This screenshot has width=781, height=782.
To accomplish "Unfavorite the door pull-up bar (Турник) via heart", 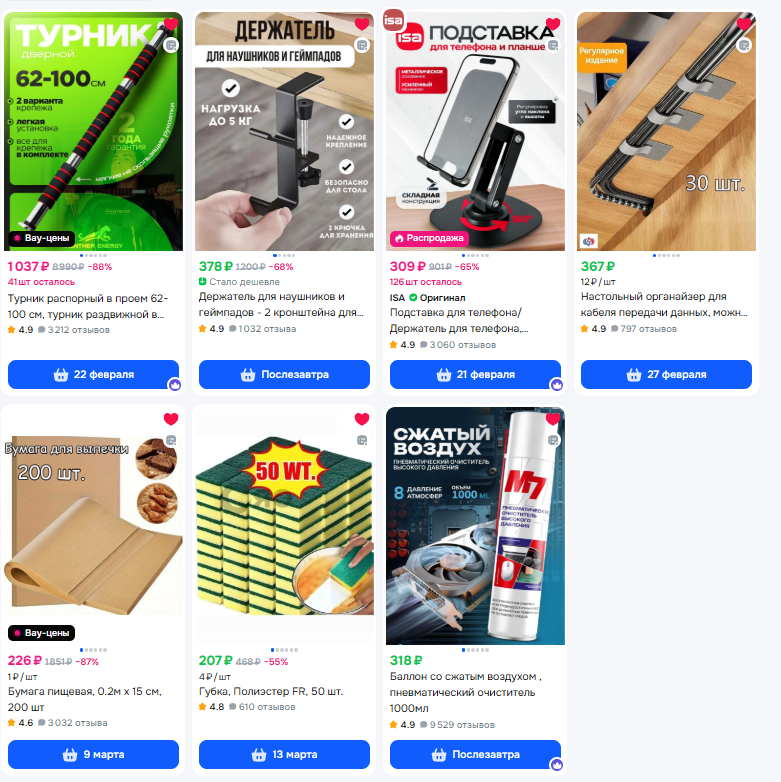I will pos(171,24).
